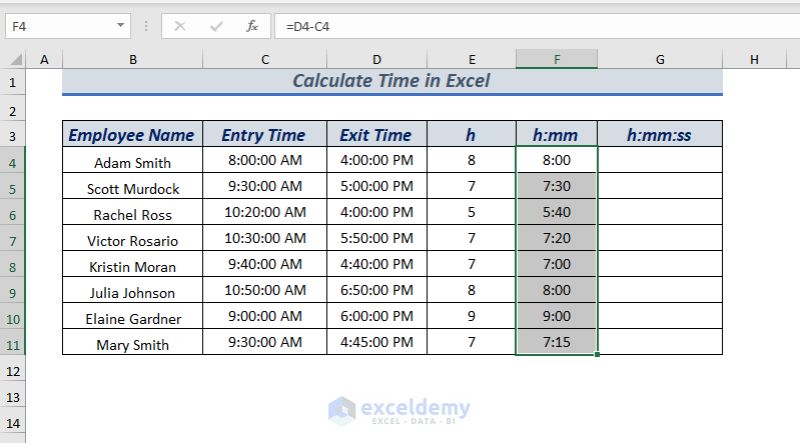The height and width of the screenshot is (443, 800).
Task: Click the '6:00:00 PM' exit time cell
Action: [x=377, y=316]
